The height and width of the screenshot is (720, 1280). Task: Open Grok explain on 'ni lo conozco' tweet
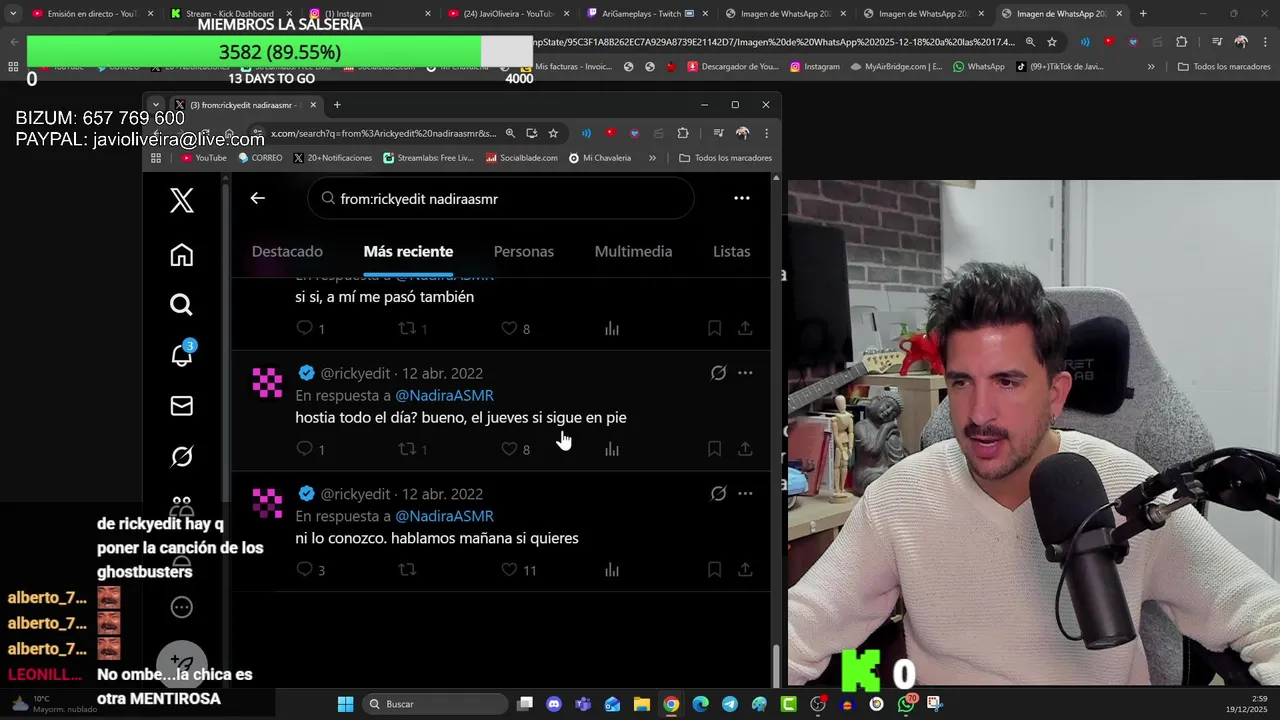[718, 493]
